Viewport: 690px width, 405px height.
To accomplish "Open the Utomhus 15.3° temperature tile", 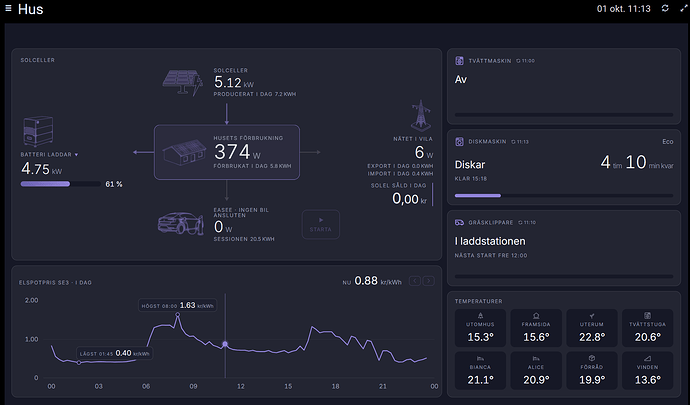I will point(480,328).
